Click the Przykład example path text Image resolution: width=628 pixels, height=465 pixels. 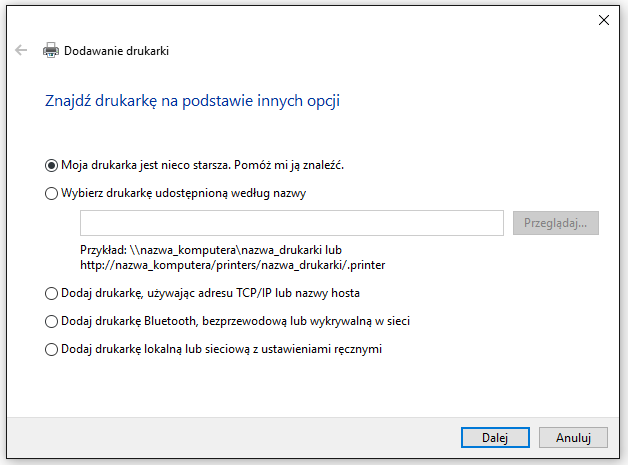tap(232, 258)
